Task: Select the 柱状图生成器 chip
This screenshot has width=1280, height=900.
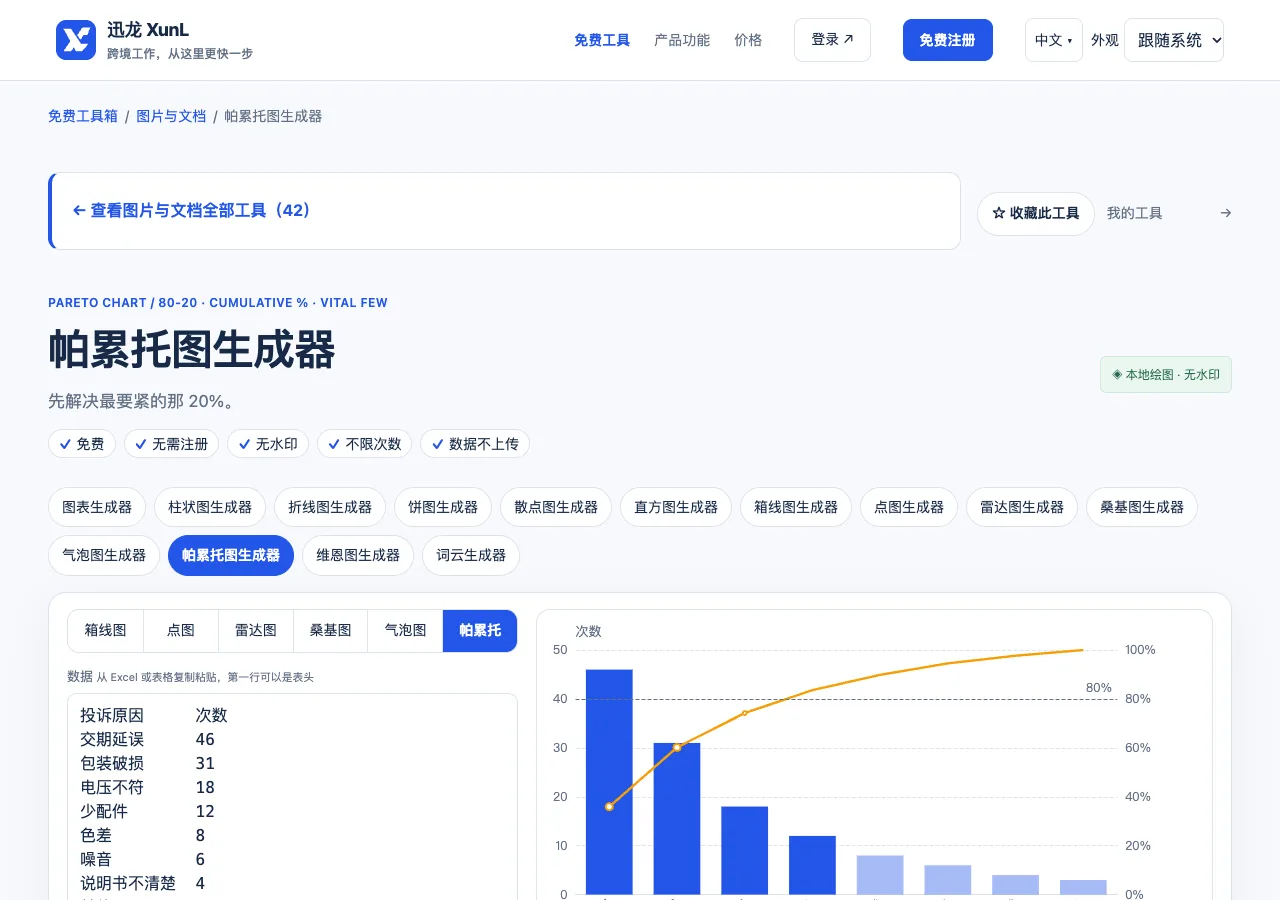Action: click(210, 507)
